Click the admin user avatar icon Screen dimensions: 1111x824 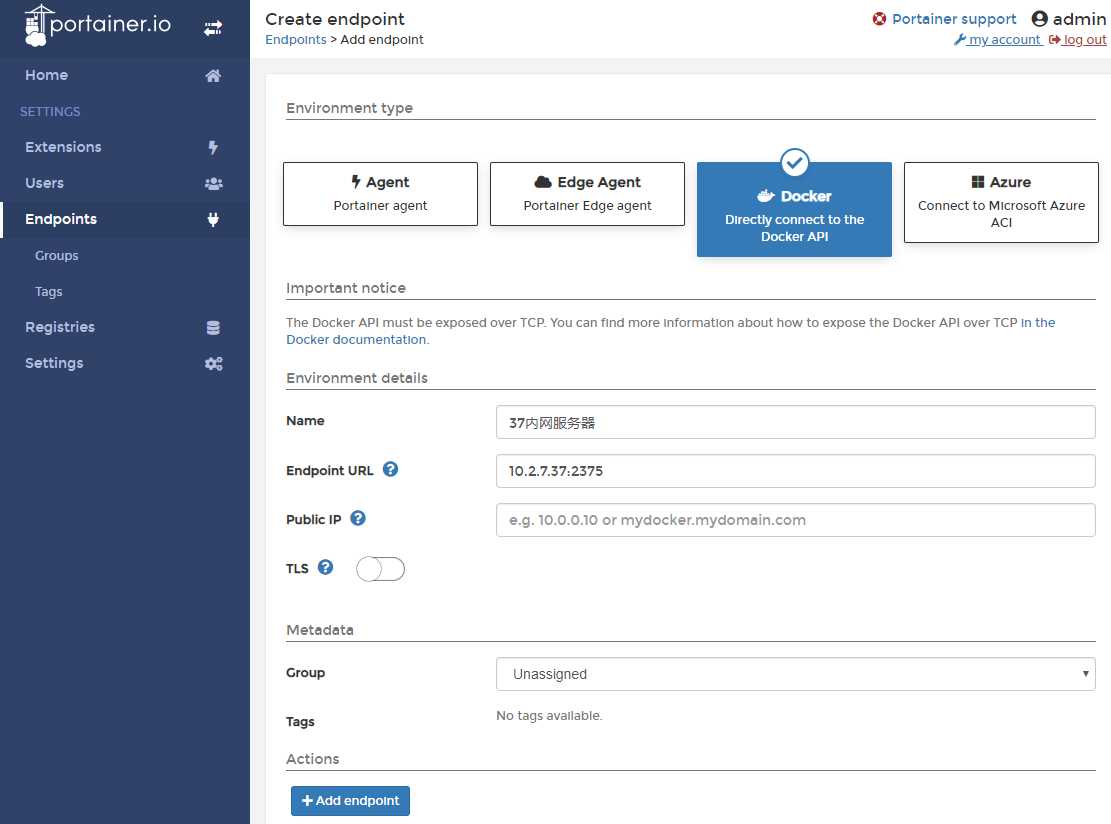(1039, 19)
